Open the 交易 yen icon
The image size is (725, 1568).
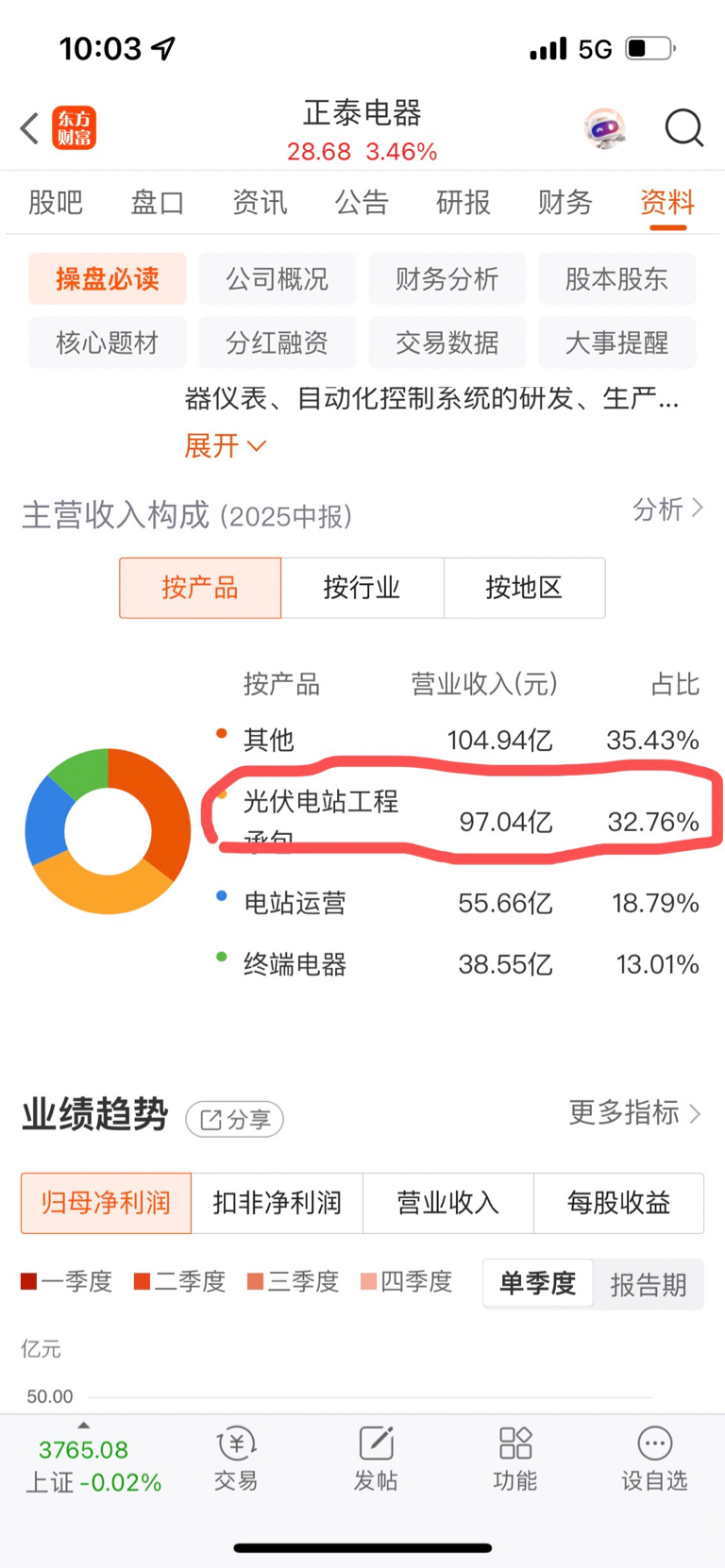236,1443
